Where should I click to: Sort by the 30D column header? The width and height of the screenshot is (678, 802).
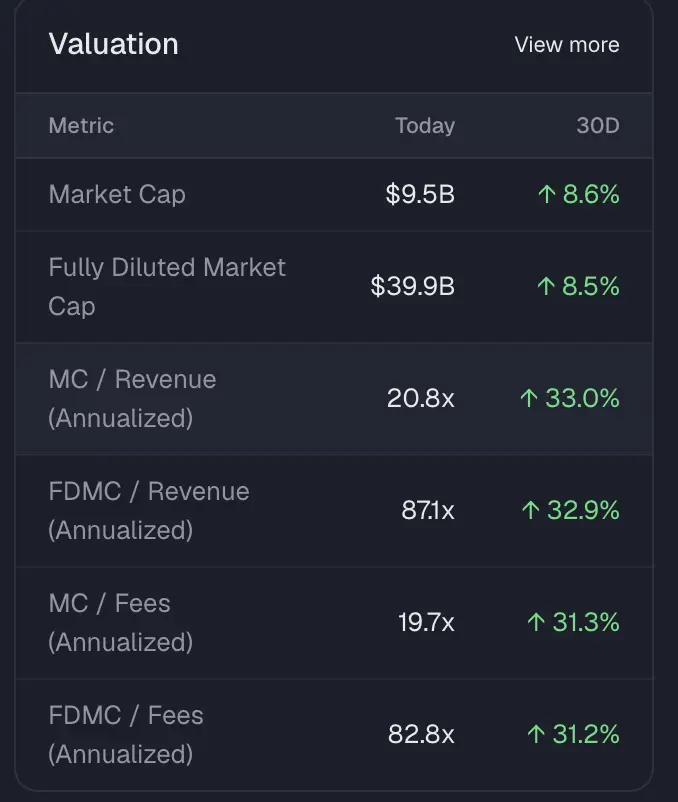click(x=598, y=126)
